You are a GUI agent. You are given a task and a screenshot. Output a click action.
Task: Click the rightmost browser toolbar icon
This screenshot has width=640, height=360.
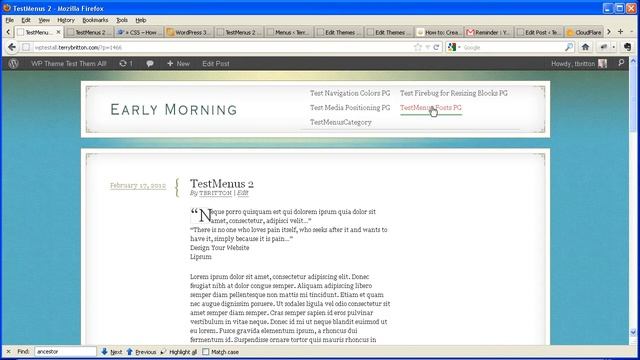coord(628,47)
